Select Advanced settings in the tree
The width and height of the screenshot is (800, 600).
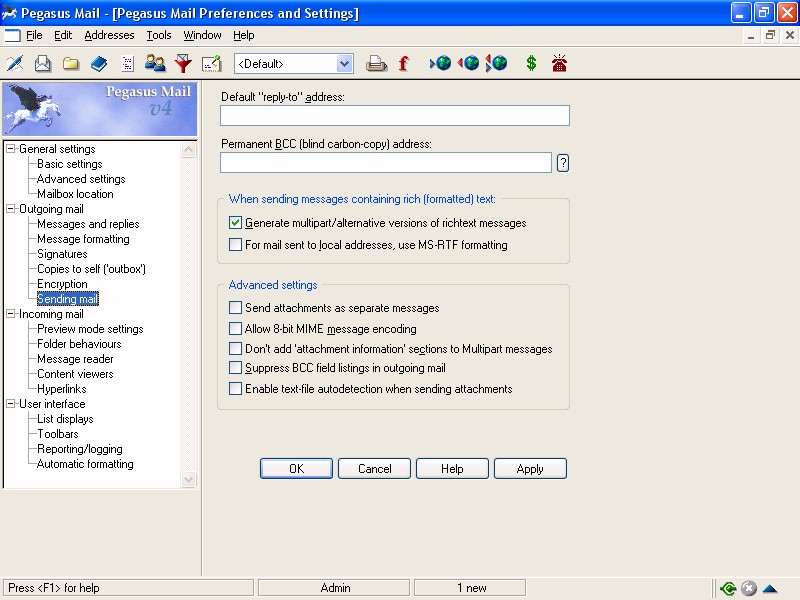click(81, 179)
